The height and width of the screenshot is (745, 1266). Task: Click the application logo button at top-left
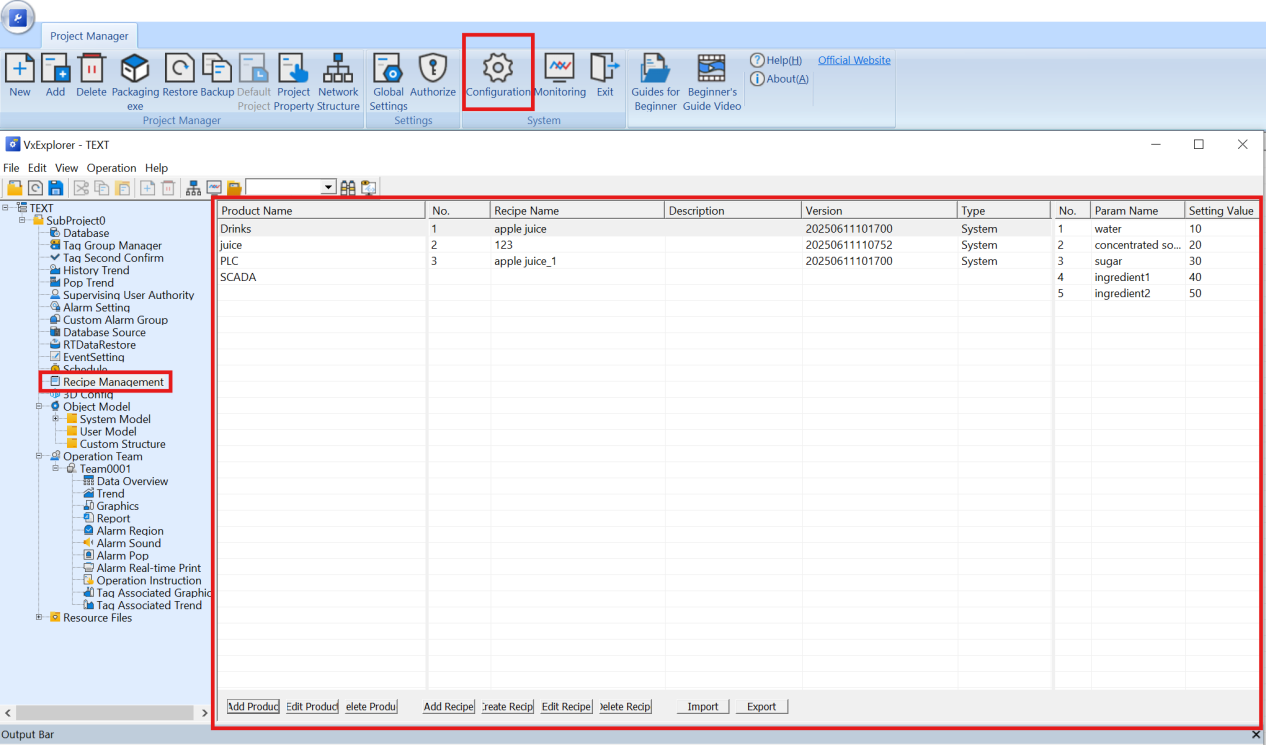click(x=17, y=17)
